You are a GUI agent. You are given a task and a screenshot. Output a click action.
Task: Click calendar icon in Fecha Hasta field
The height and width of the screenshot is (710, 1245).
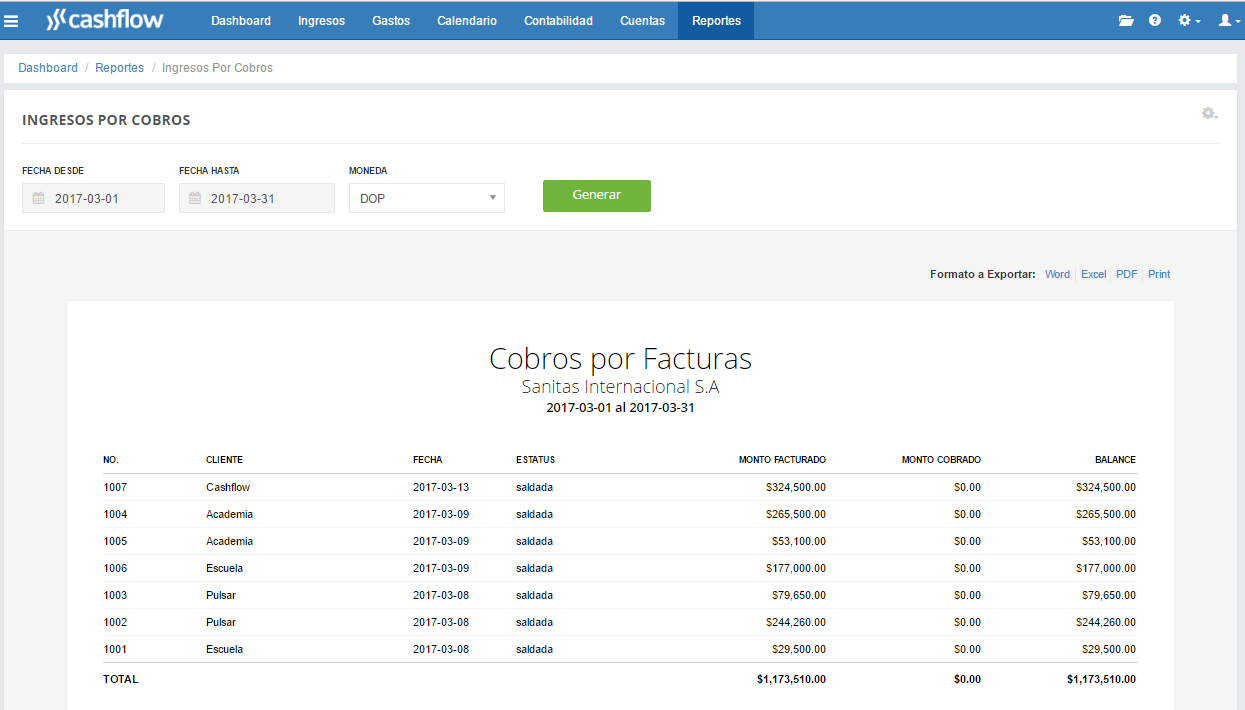point(195,198)
